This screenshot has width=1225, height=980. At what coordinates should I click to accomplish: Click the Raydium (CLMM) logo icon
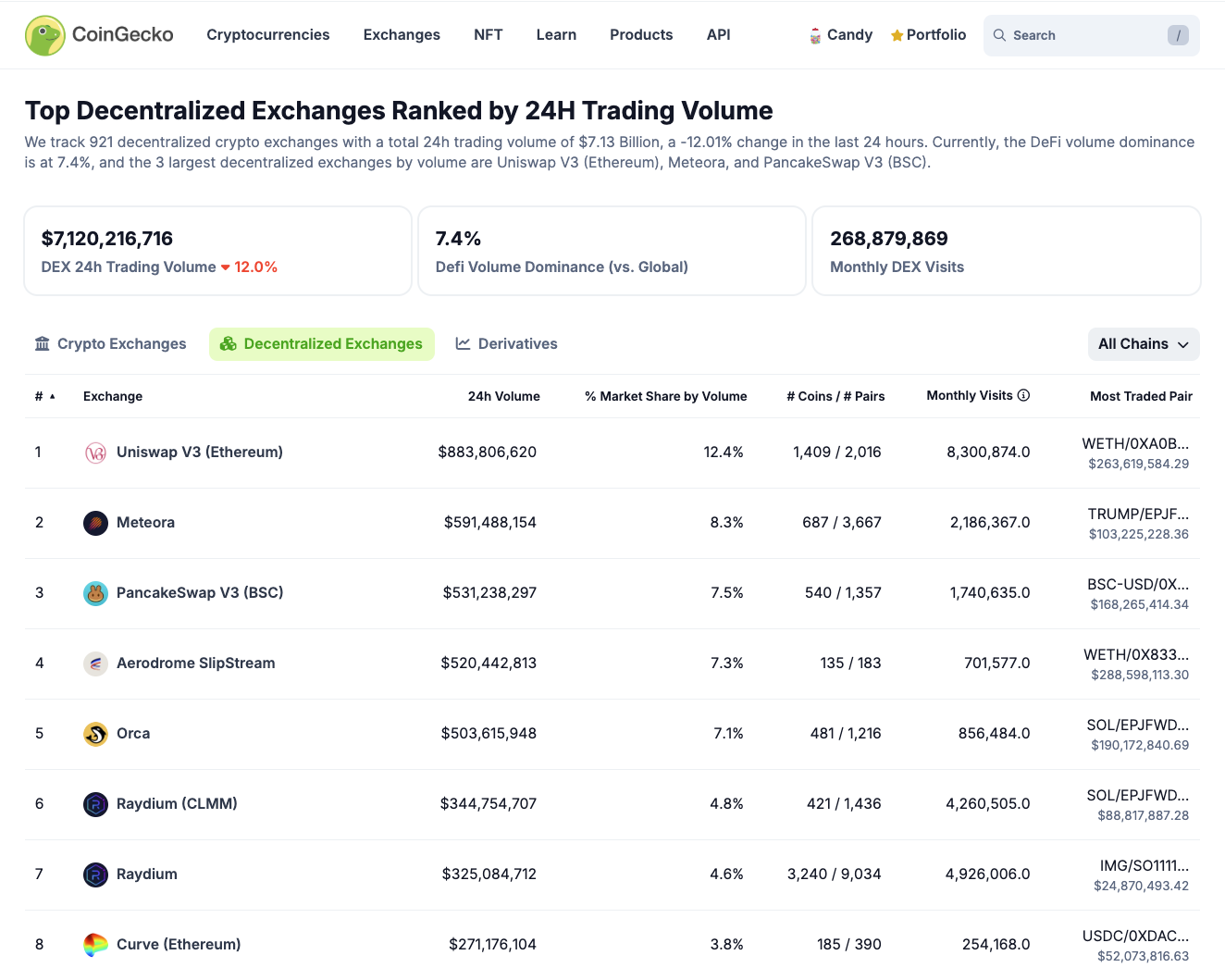click(x=95, y=804)
